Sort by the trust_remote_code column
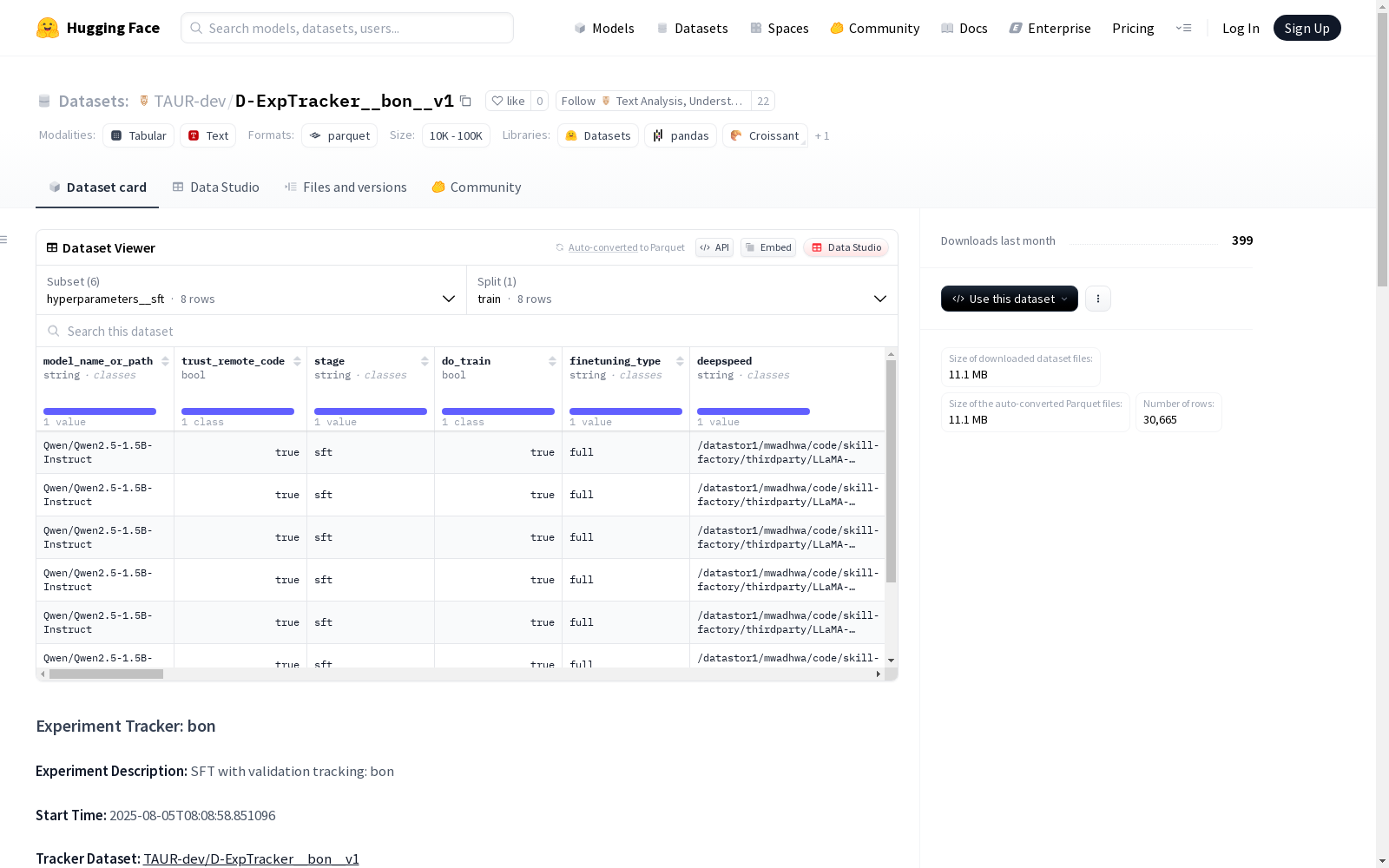The width and height of the screenshot is (1389, 868). (x=297, y=361)
